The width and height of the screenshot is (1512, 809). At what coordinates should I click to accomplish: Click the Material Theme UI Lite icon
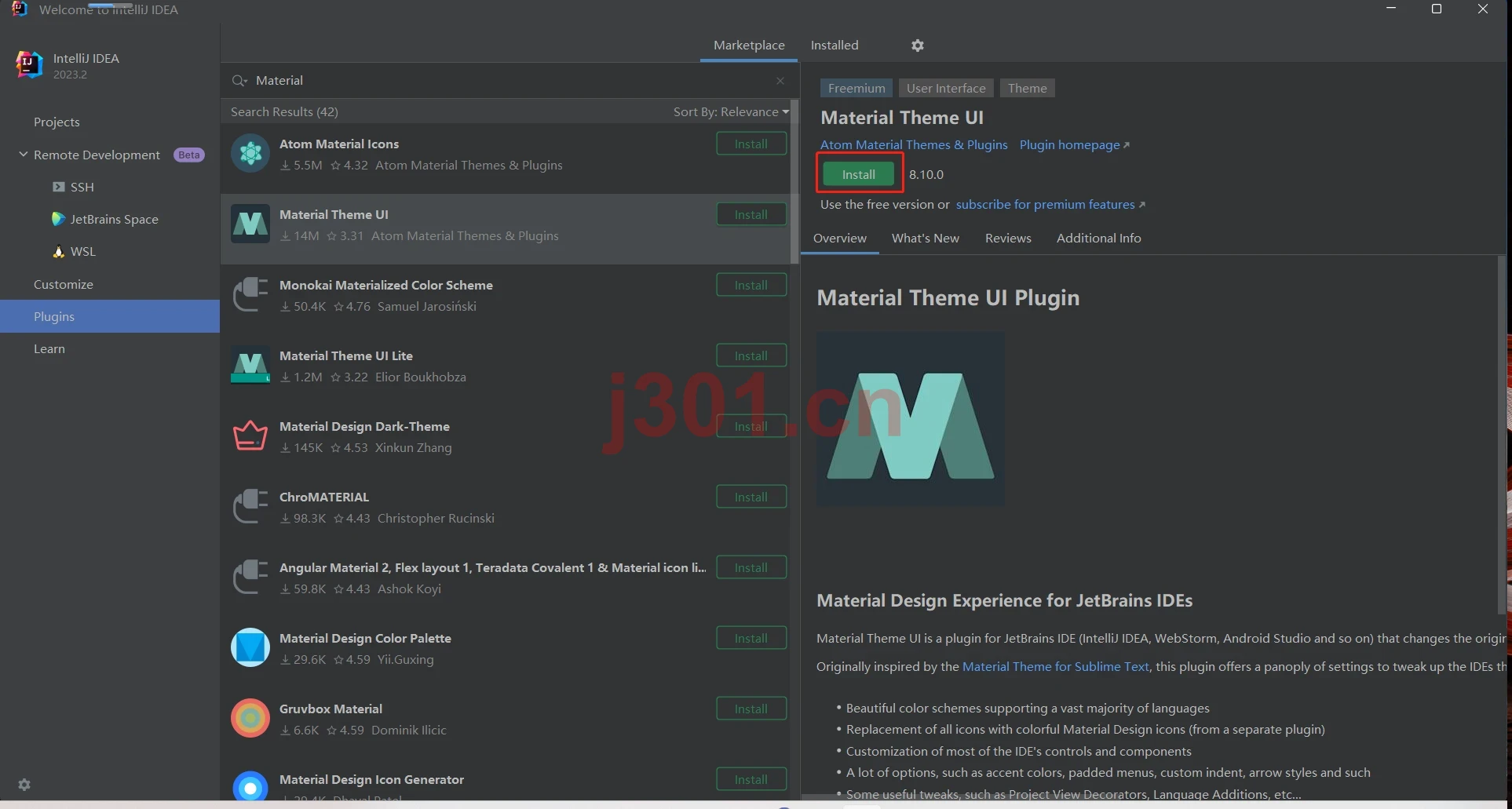pos(250,365)
